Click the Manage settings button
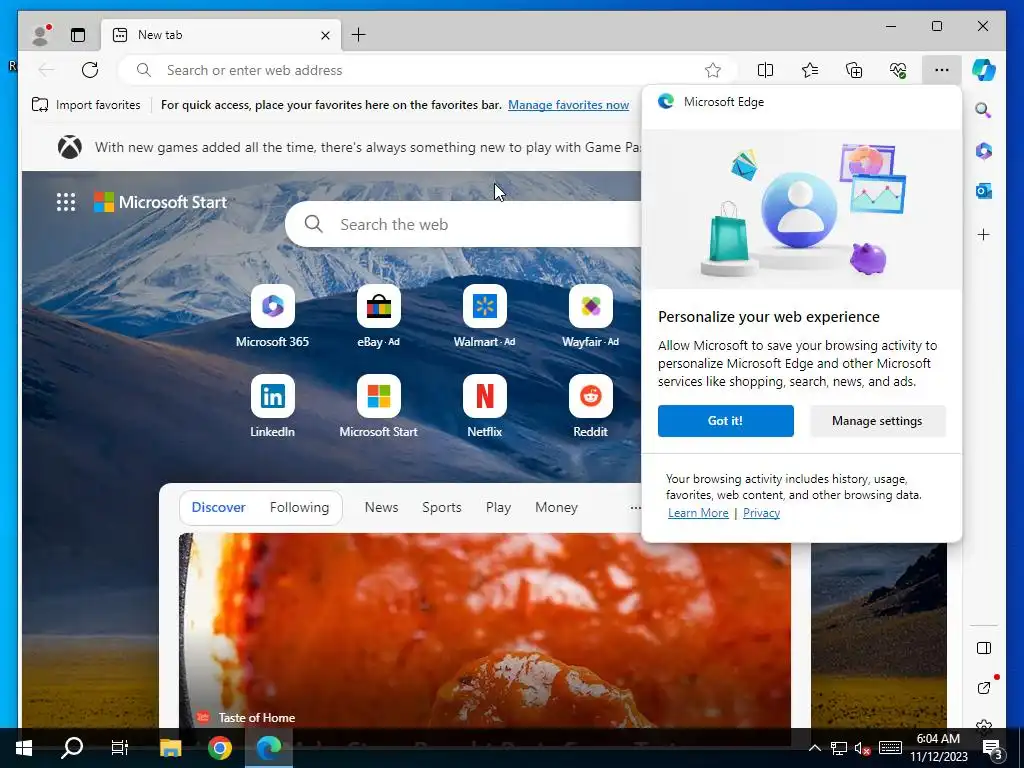This screenshot has height=768, width=1024. pyautogui.click(x=877, y=421)
